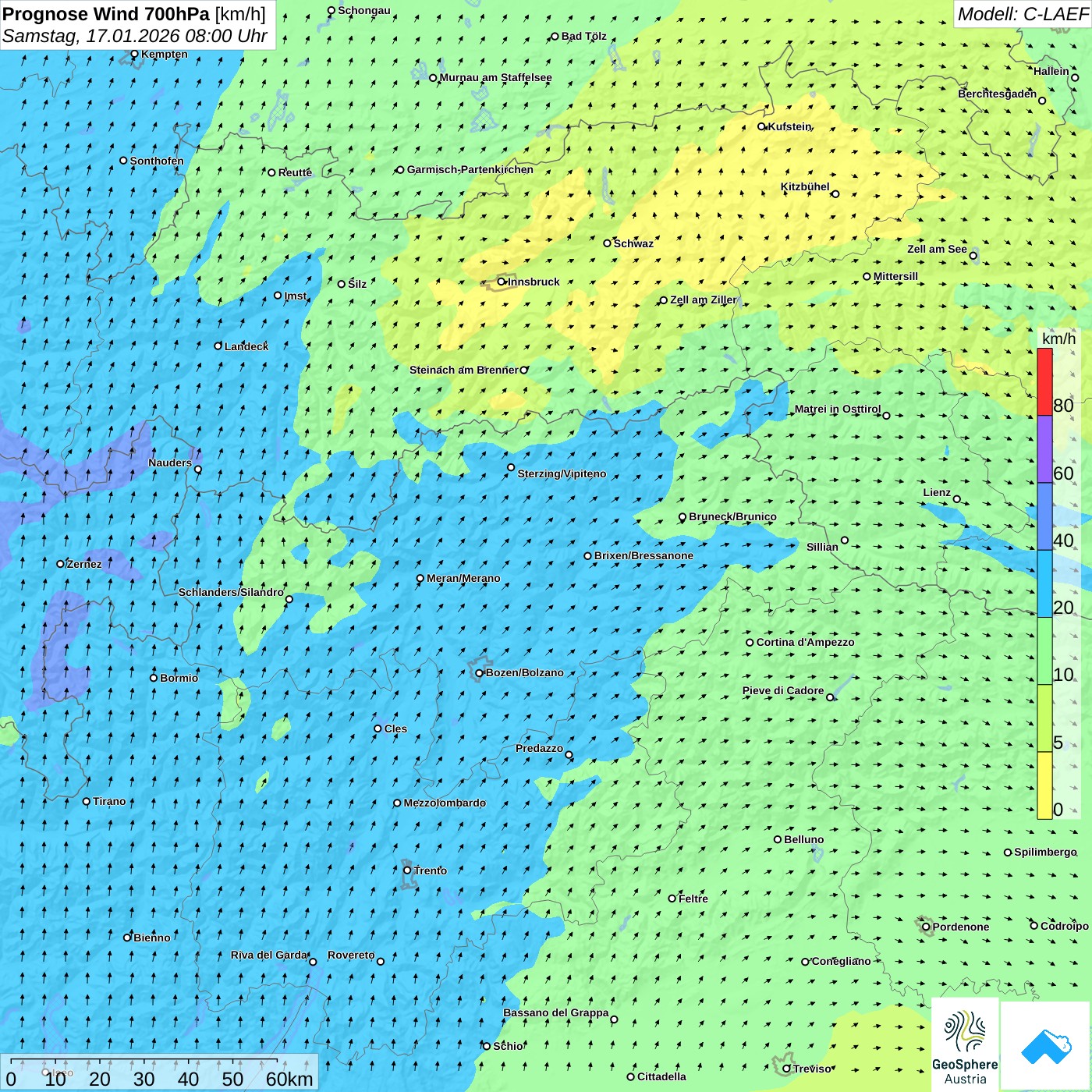
Task: Click the Meran/Merano city label
Action: pyautogui.click(x=463, y=579)
